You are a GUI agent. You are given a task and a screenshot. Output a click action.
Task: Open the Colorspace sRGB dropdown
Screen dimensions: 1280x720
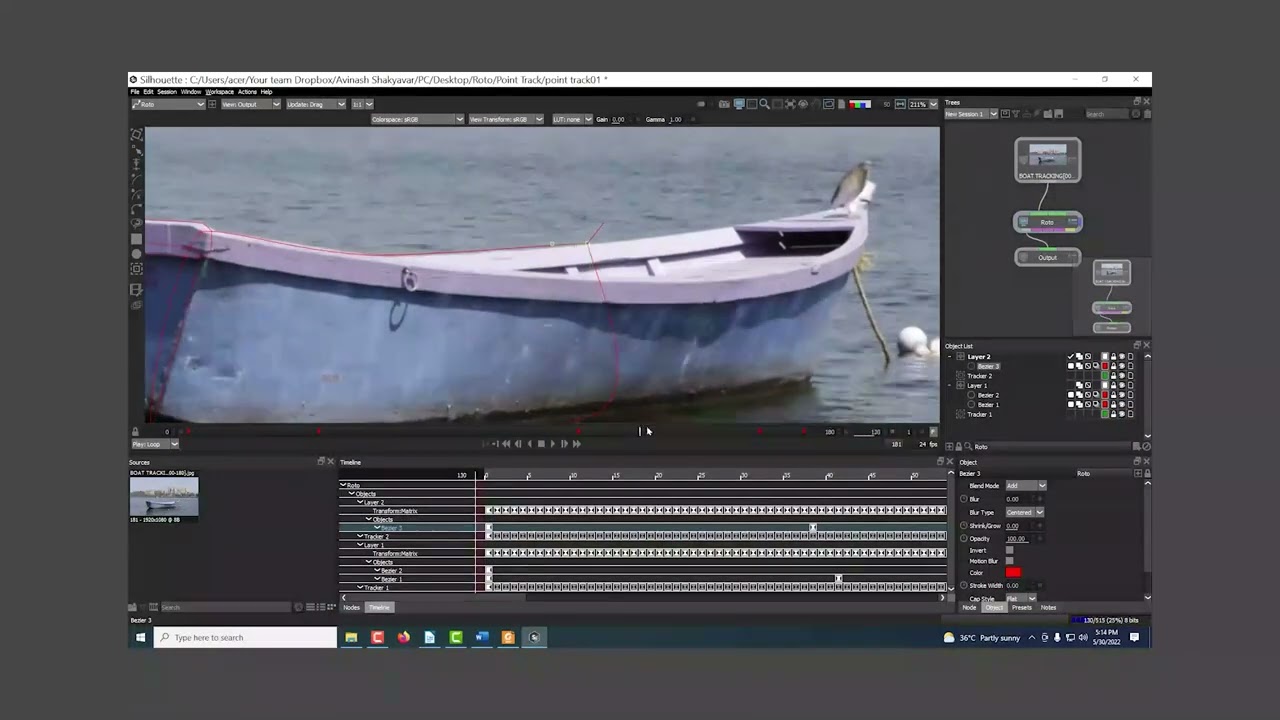coord(417,119)
